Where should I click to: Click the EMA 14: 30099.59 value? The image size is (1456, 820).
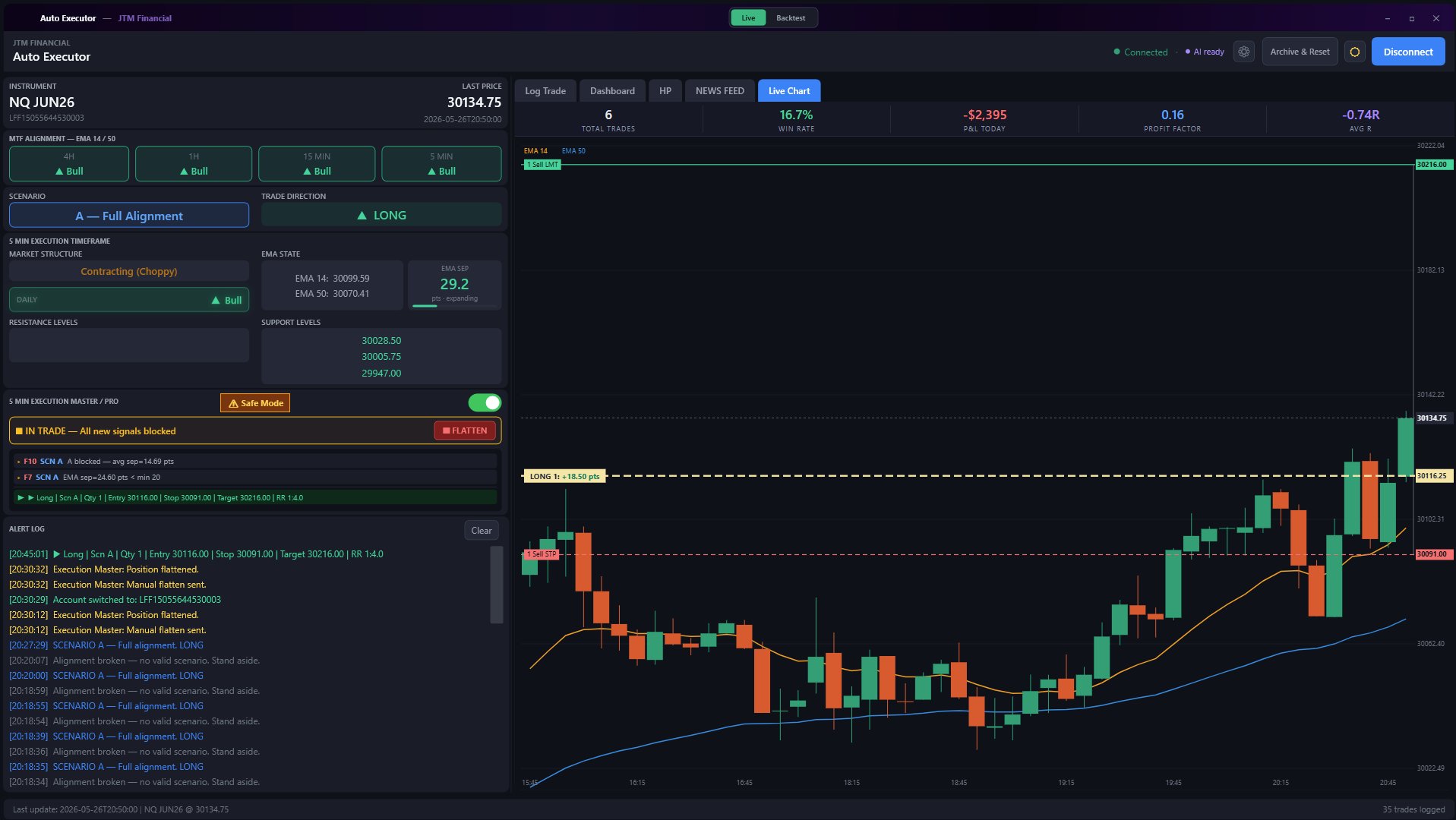coord(332,279)
